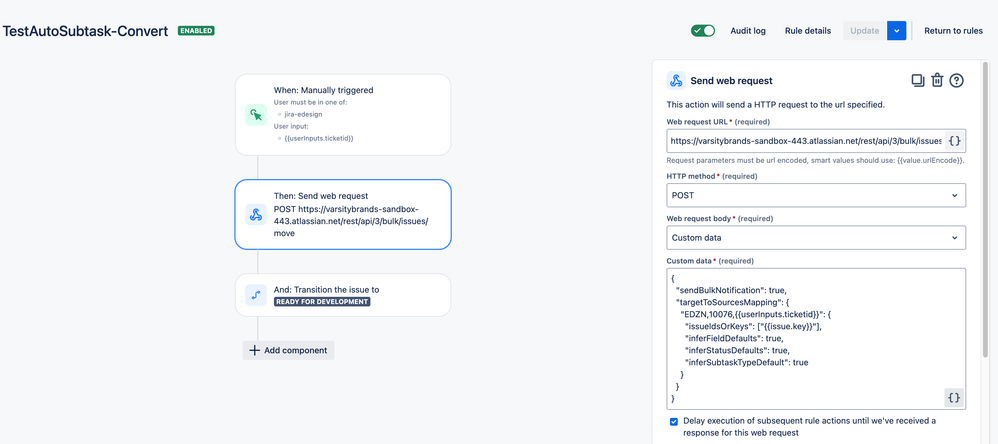This screenshot has height=444, width=998.
Task: Expand the Update button dropdown arrow
Action: 897,31
